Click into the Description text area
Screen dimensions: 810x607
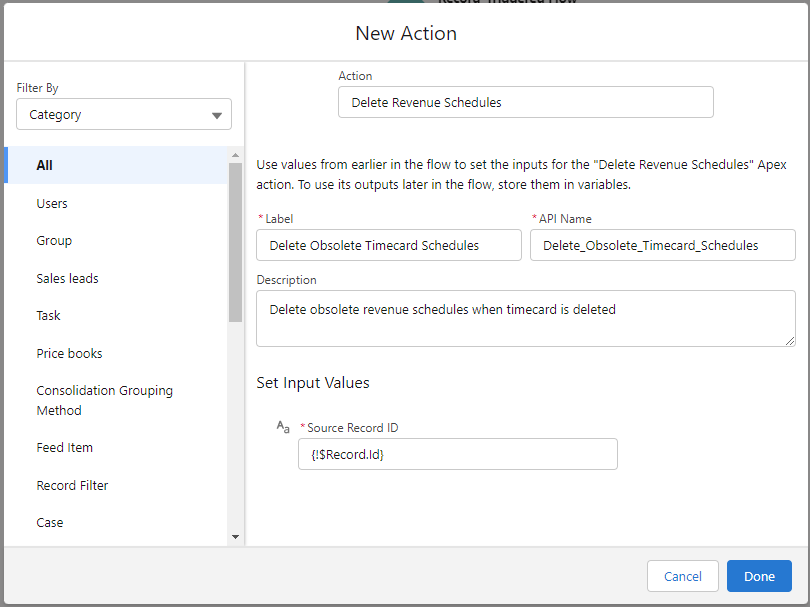pyautogui.click(x=525, y=318)
